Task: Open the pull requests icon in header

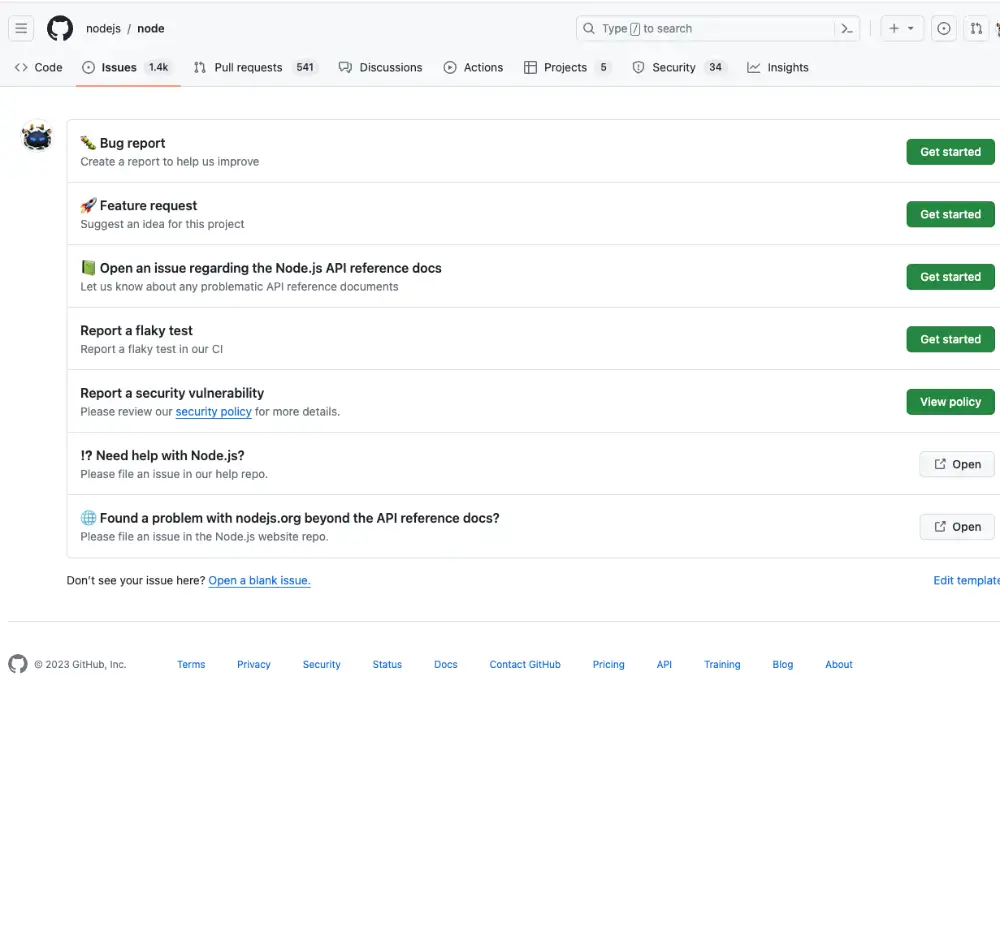Action: pyautogui.click(x=976, y=29)
